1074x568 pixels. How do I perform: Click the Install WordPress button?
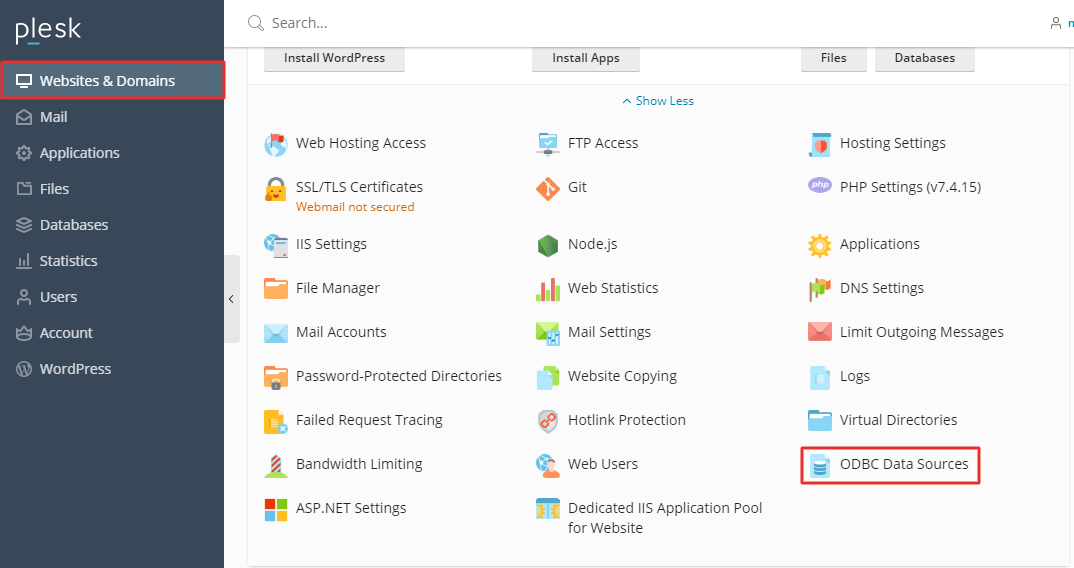pos(334,58)
